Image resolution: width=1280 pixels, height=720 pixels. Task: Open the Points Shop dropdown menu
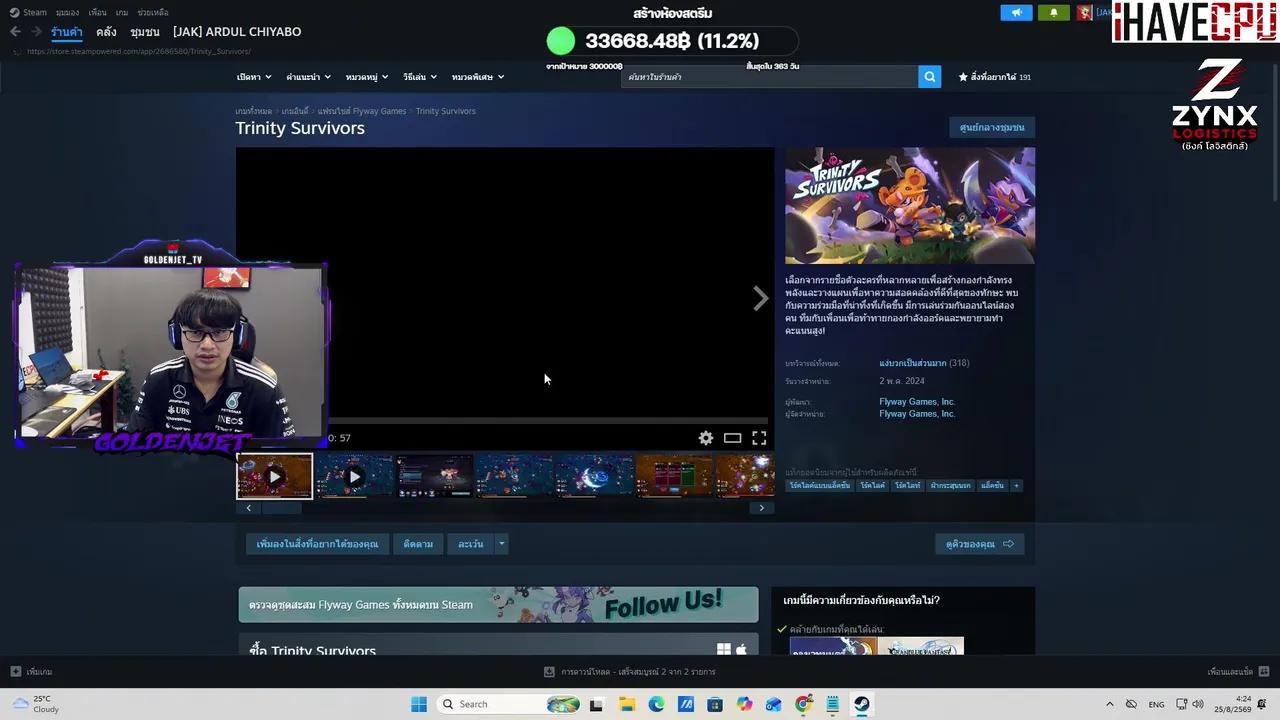419,77
